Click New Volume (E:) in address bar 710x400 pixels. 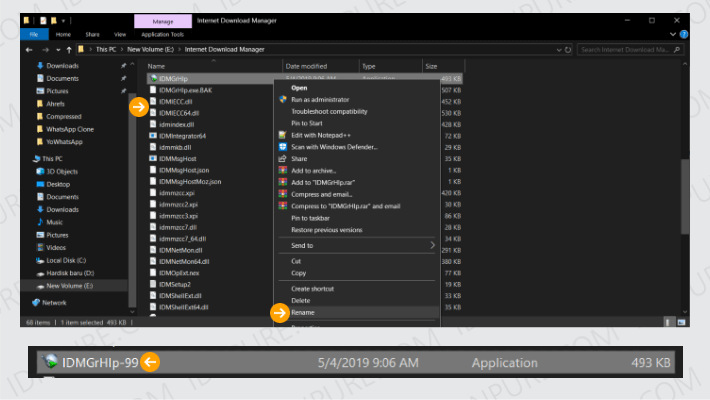(x=150, y=49)
